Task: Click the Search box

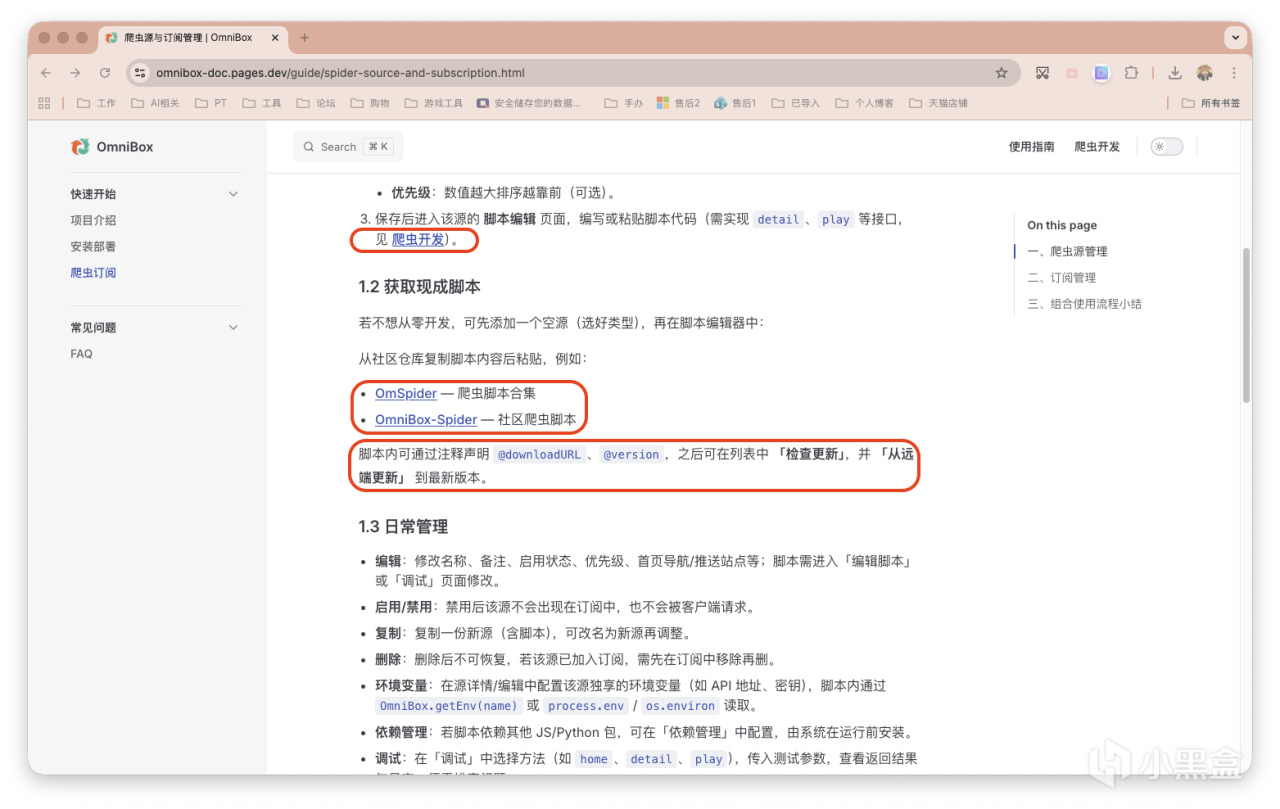Action: [x=348, y=147]
